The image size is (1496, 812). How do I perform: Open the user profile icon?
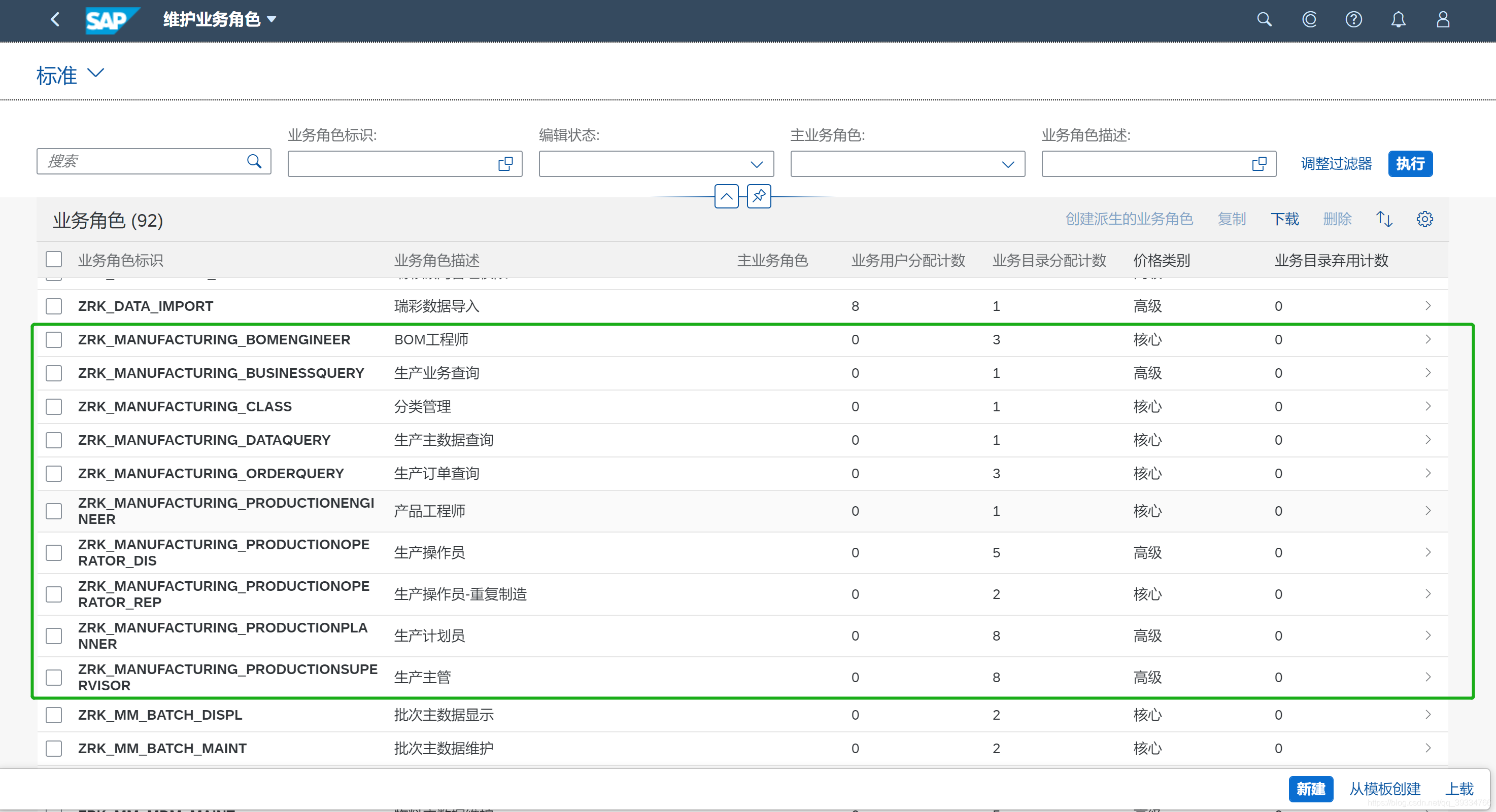(1443, 20)
